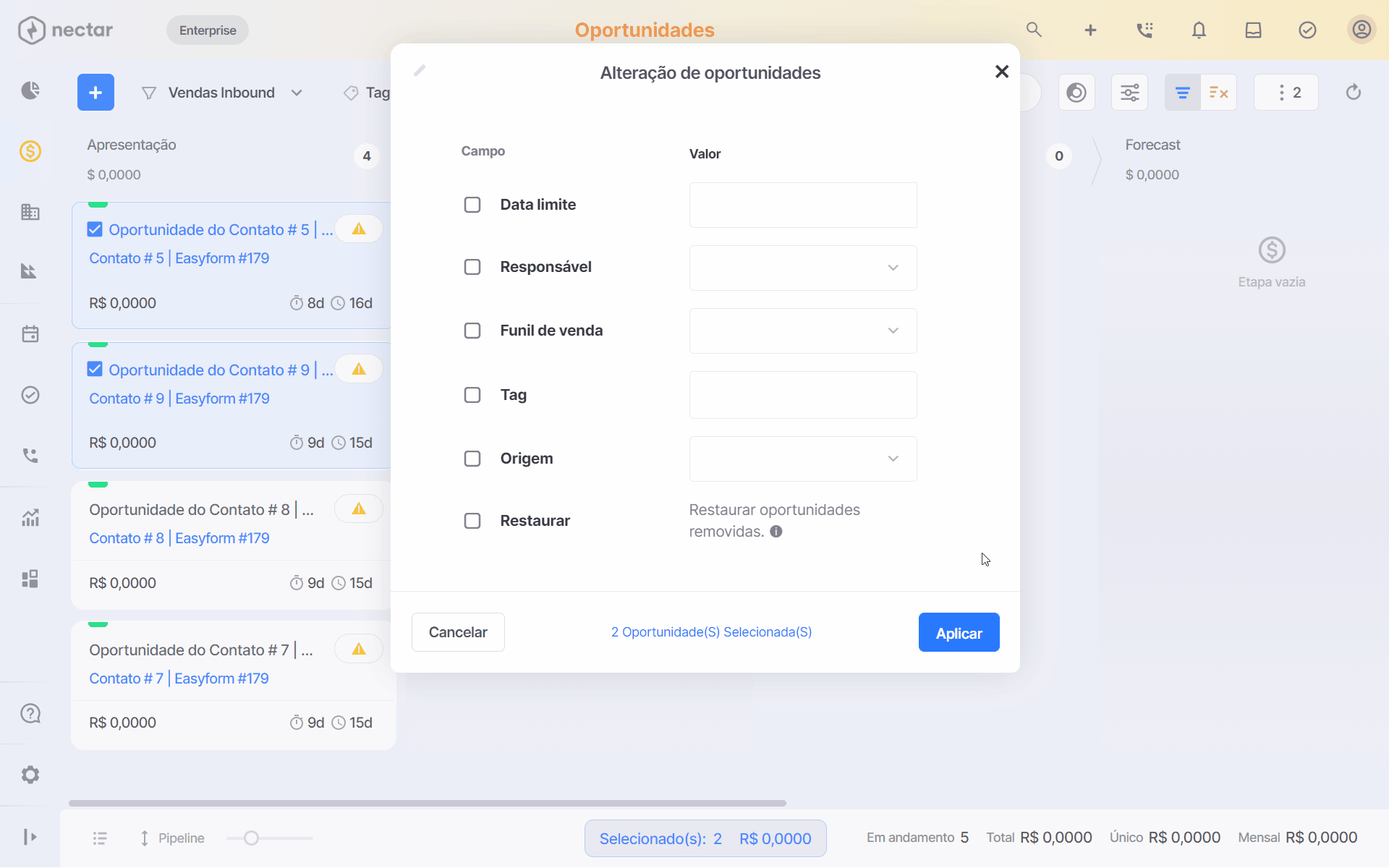Click the Cancelar button
This screenshot has height=868, width=1389.
(x=458, y=633)
